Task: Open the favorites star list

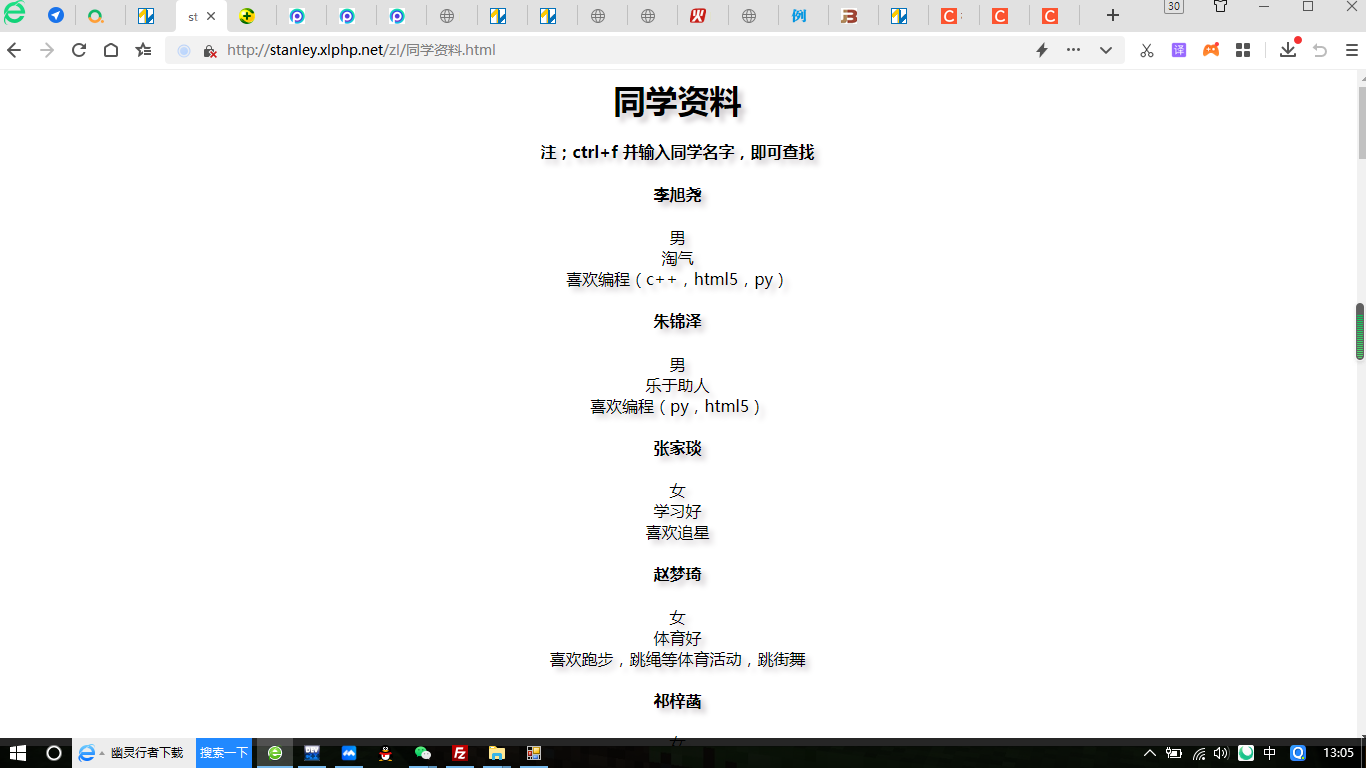Action: [x=143, y=50]
